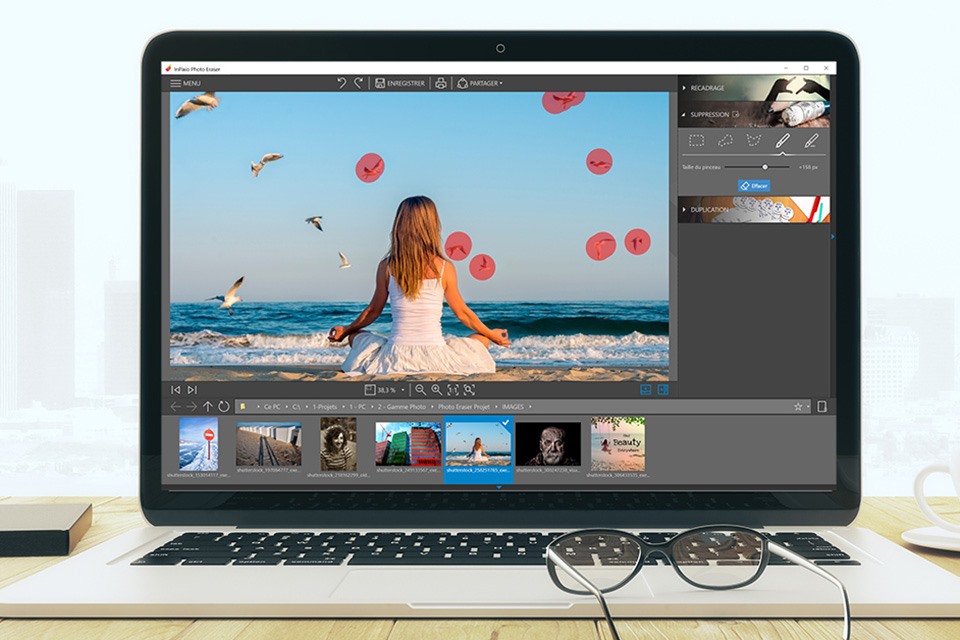Select the lasso selection tool
Screen dimensions: 960x640
pyautogui.click(x=726, y=140)
